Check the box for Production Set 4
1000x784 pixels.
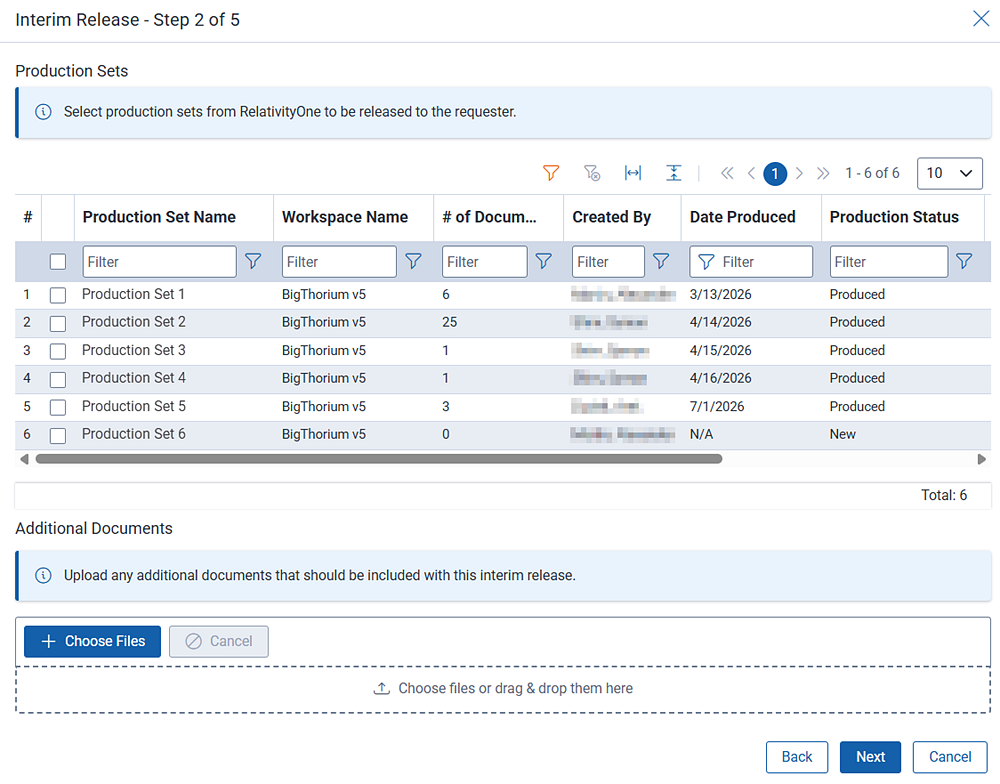coord(58,380)
